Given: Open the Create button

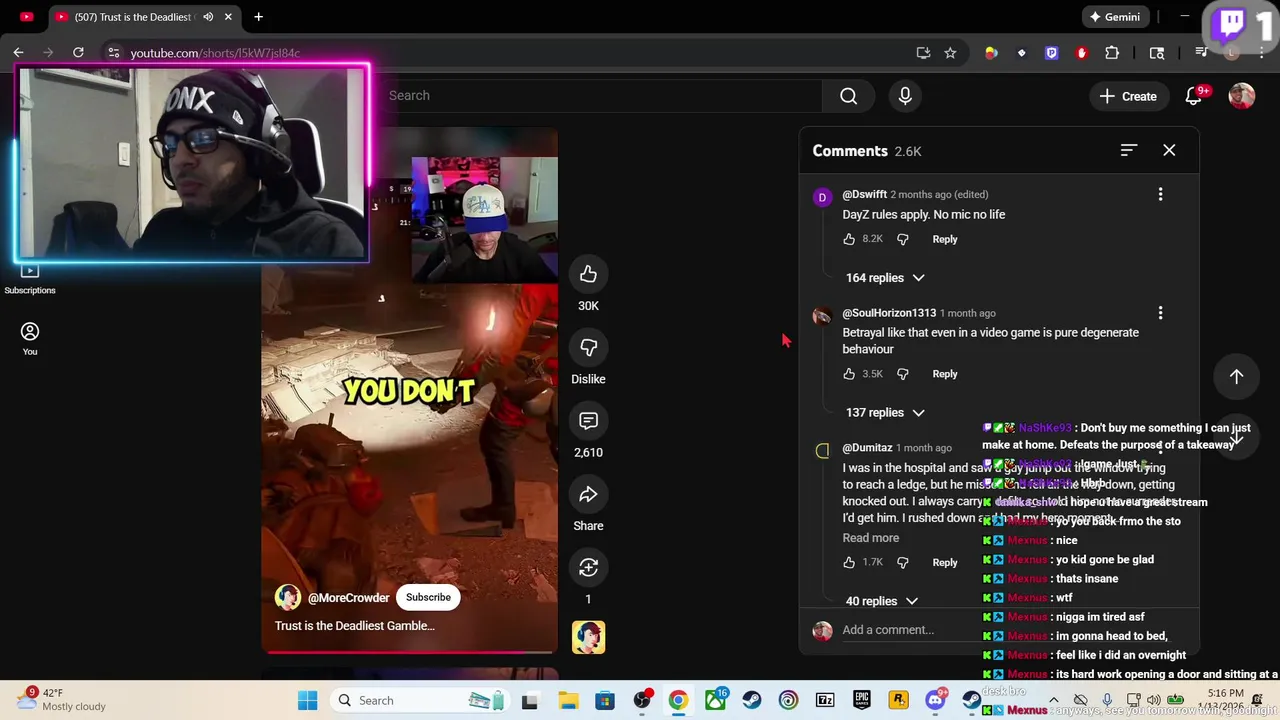Looking at the screenshot, I should coord(1128,96).
